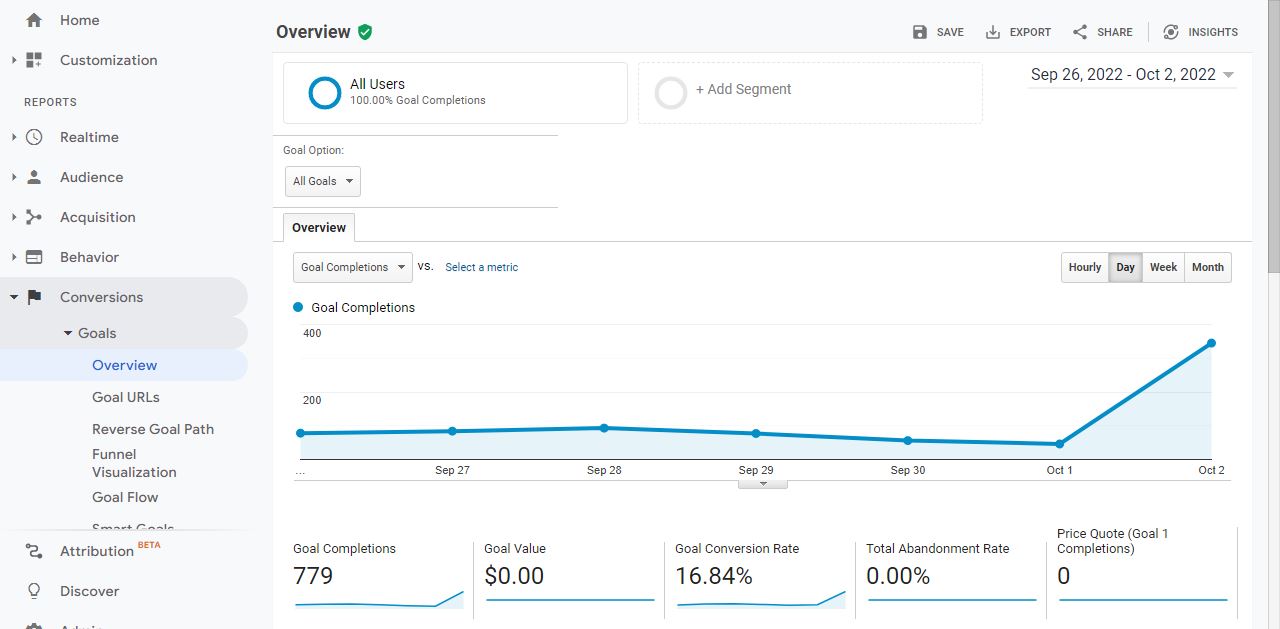Click the Sep 28 data point
The width and height of the screenshot is (1280, 629).
[604, 428]
